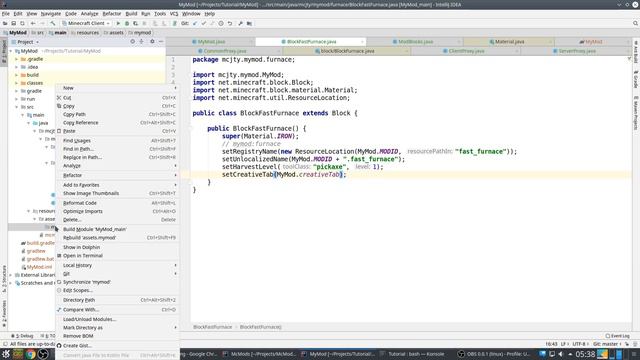Click the Git: master branch widget
640x360 pixels.
(606, 344)
